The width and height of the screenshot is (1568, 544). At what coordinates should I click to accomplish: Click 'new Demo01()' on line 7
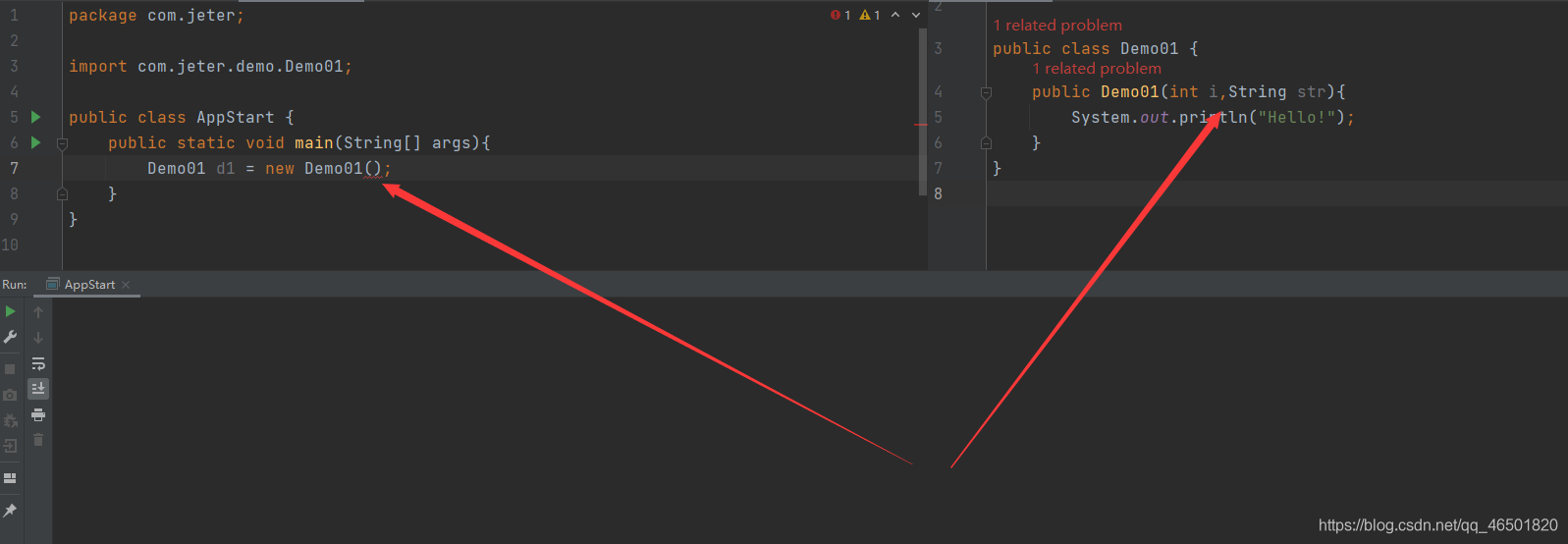(324, 169)
